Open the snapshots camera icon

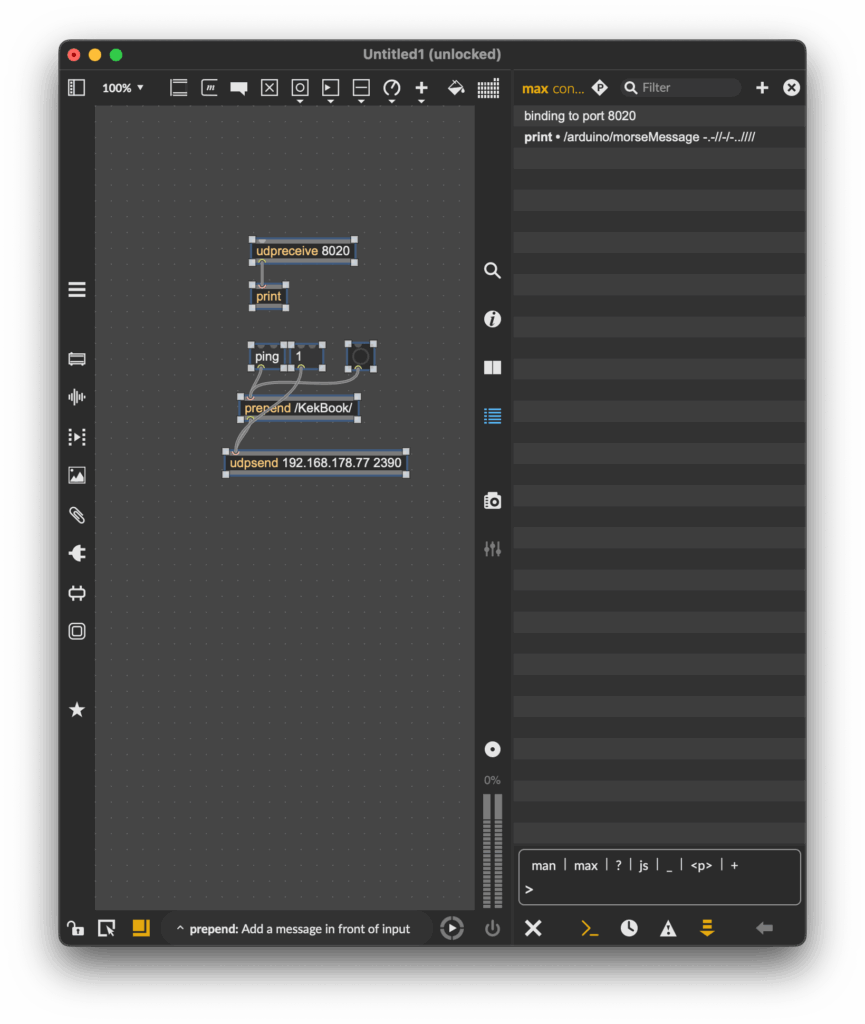[x=492, y=501]
